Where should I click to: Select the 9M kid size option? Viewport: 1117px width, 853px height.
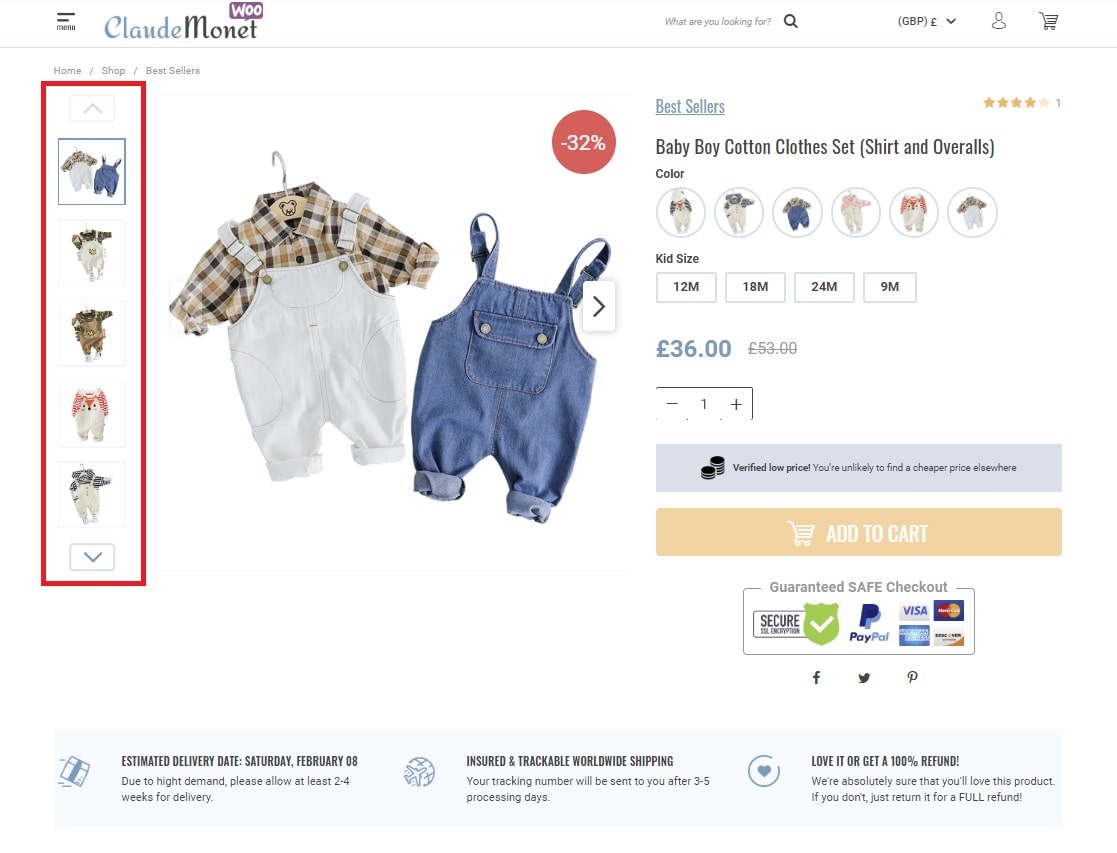890,286
